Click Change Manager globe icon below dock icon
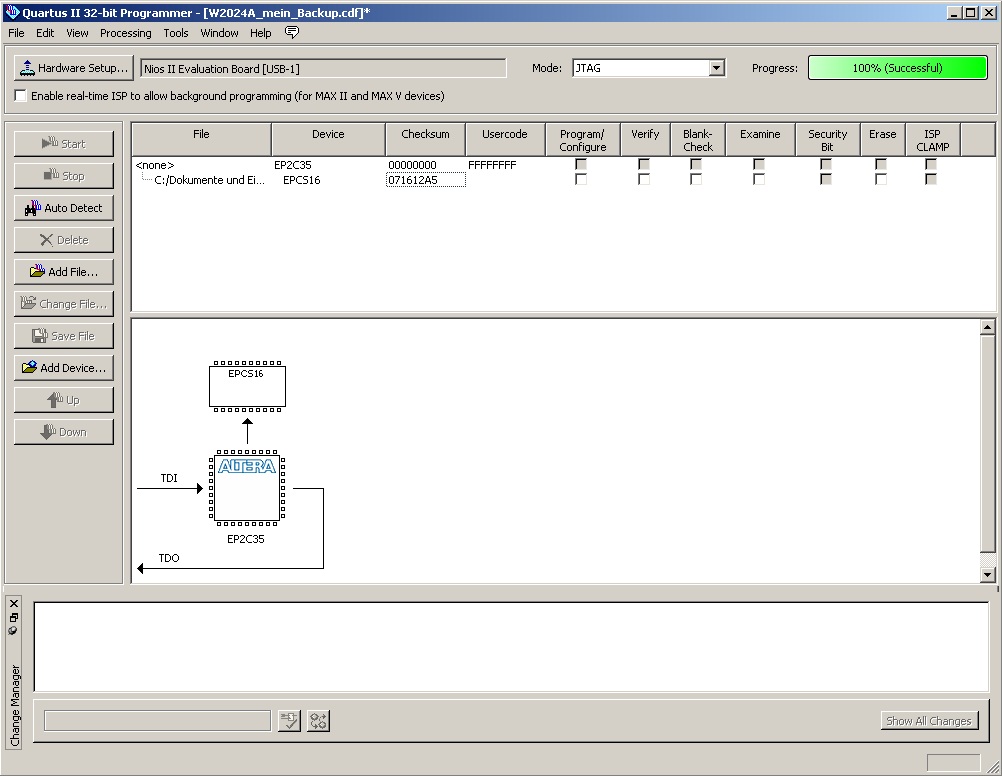The height and width of the screenshot is (776, 1002). pos(13,630)
